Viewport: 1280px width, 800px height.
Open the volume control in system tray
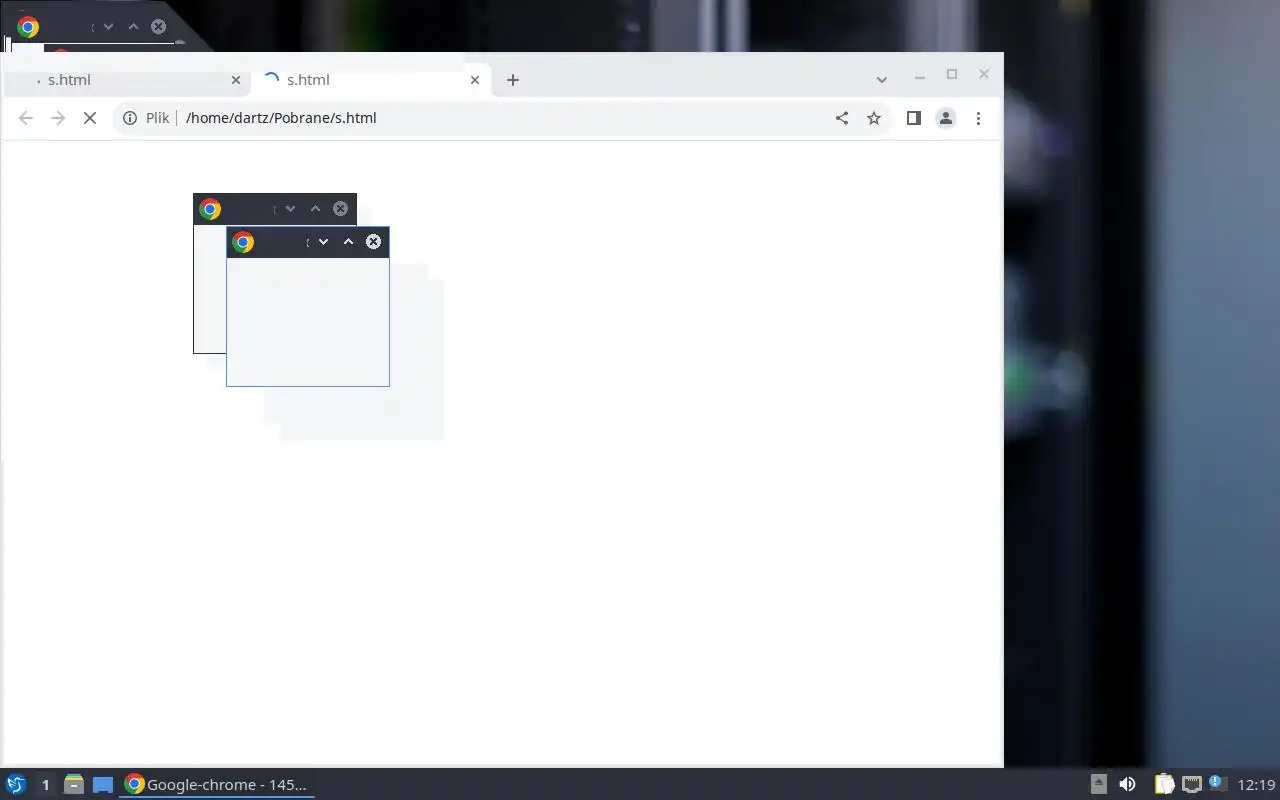[x=1127, y=784]
